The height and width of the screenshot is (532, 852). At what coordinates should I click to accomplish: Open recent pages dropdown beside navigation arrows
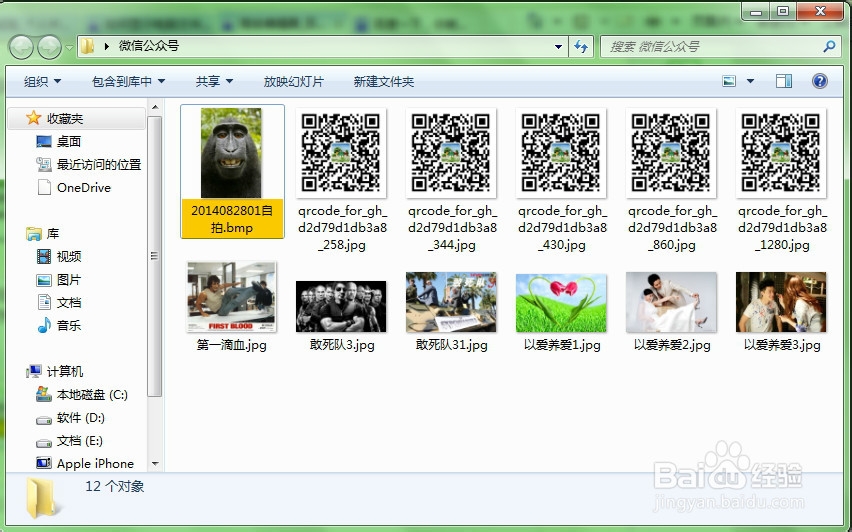69,47
